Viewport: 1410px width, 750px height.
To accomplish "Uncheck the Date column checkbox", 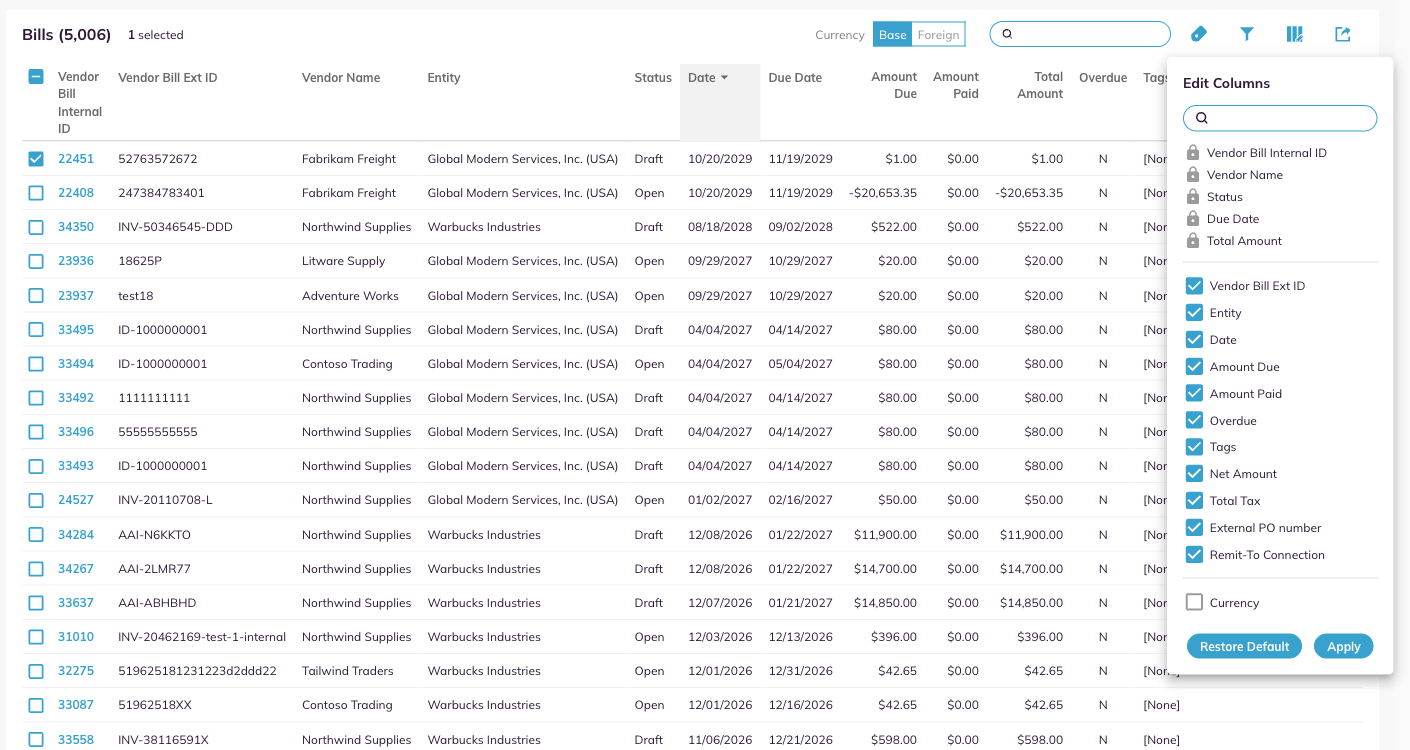I will [x=1194, y=340].
